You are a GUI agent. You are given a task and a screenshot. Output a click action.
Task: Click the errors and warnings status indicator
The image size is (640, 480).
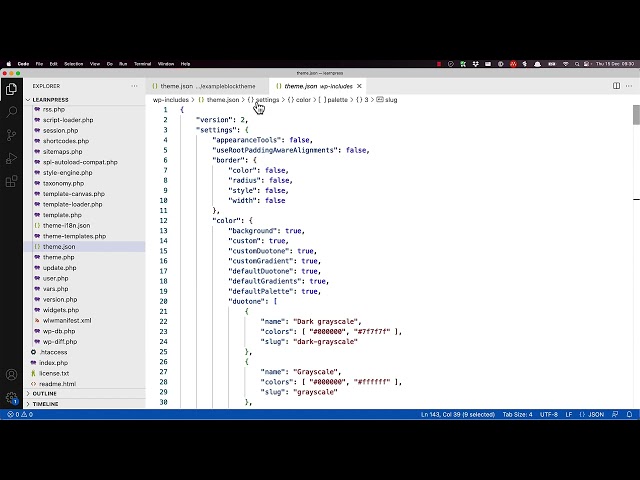tap(20, 414)
